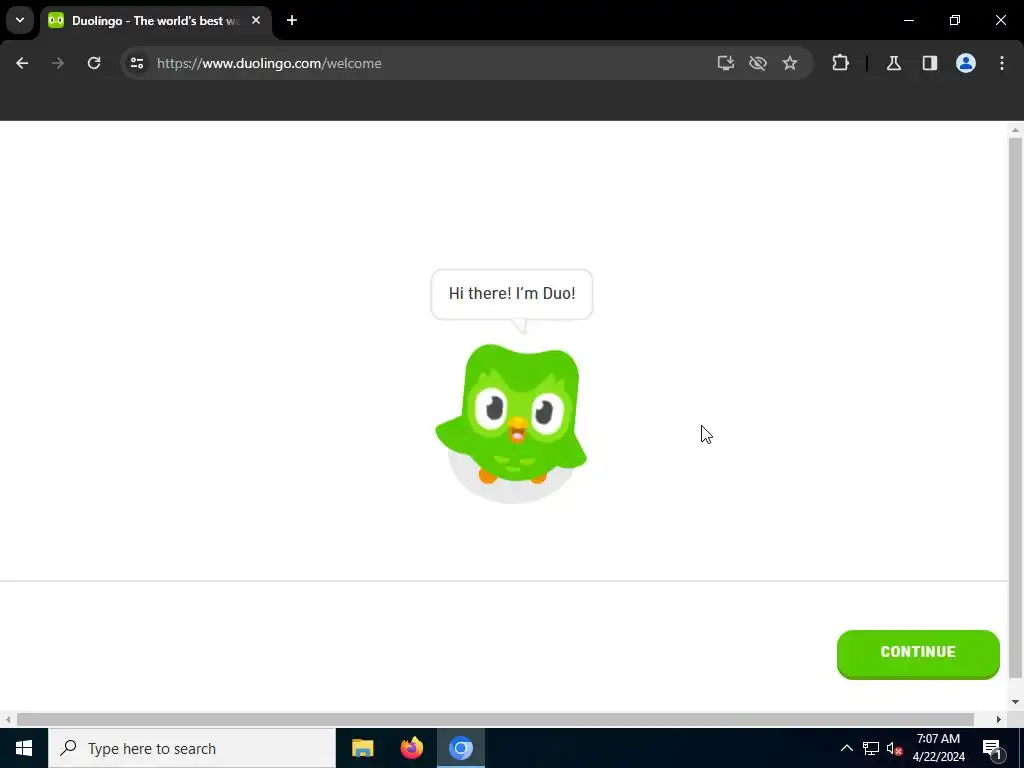Viewport: 1024px width, 768px height.
Task: Close the Chrome window
Action: (1000, 20)
